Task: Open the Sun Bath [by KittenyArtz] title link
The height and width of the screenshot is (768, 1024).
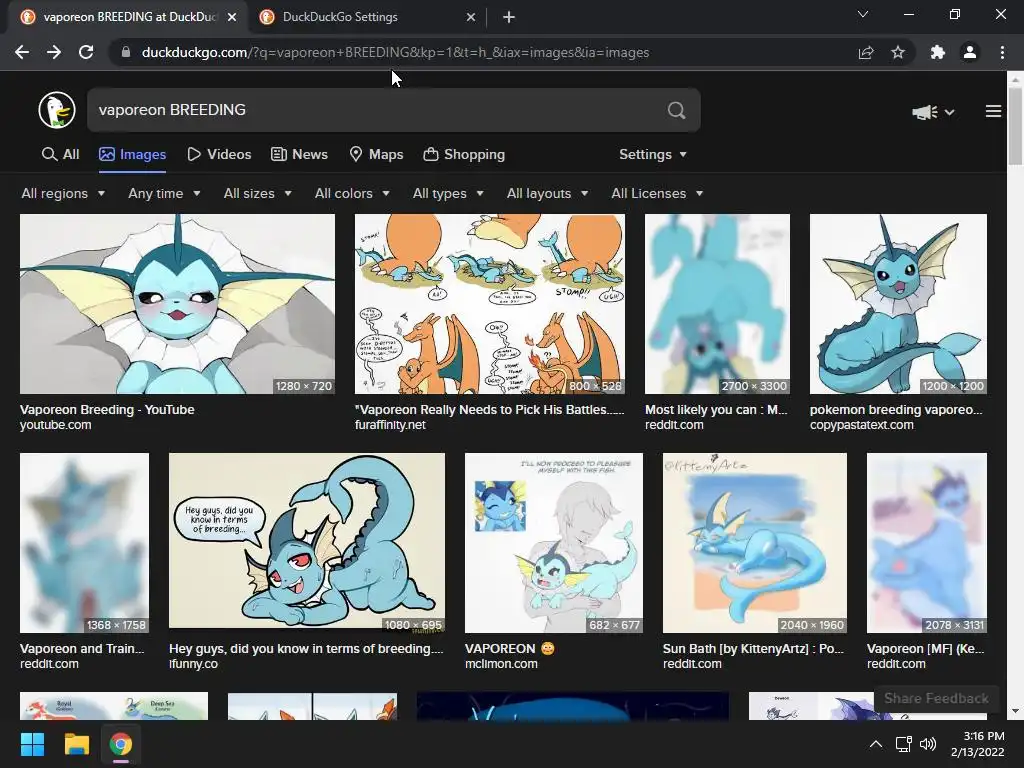Action: coord(753,648)
